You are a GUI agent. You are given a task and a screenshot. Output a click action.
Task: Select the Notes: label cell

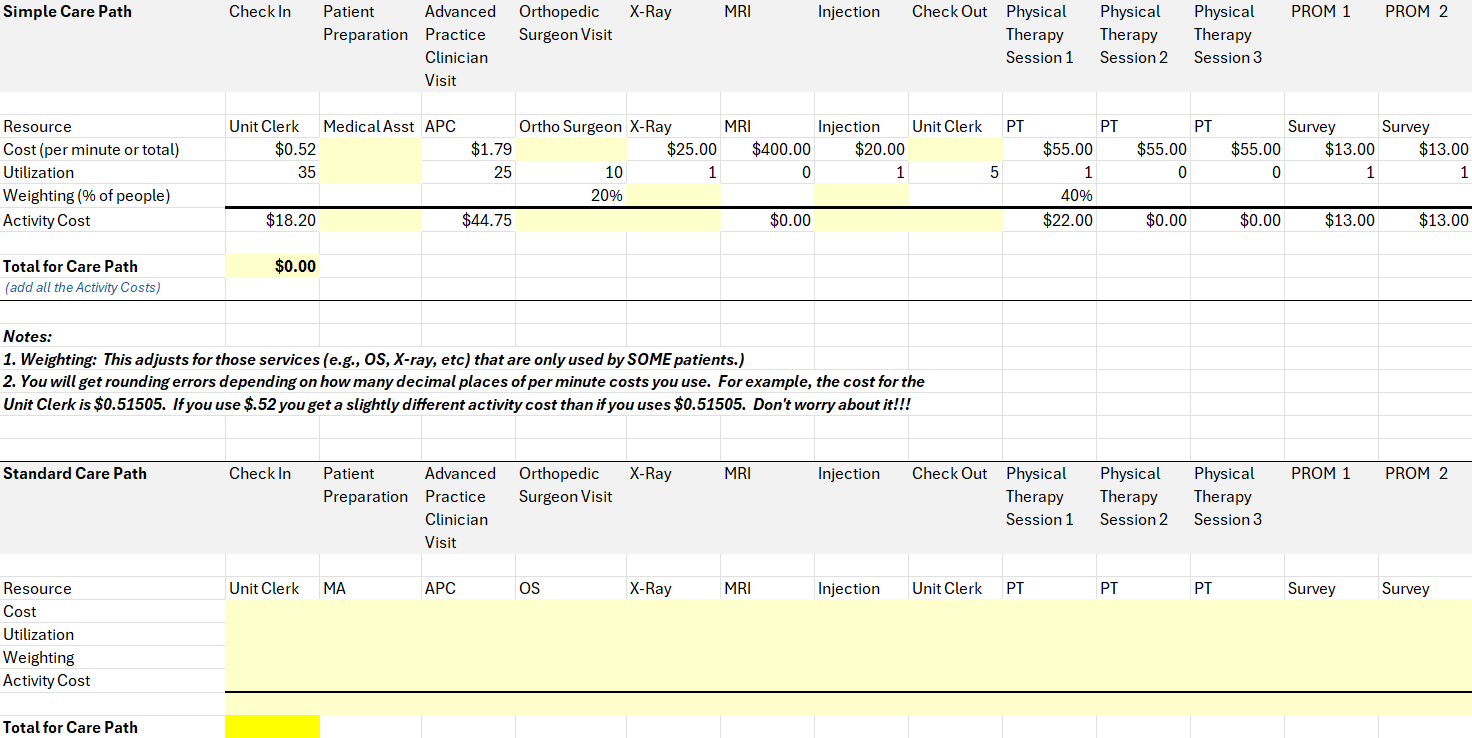tap(28, 336)
